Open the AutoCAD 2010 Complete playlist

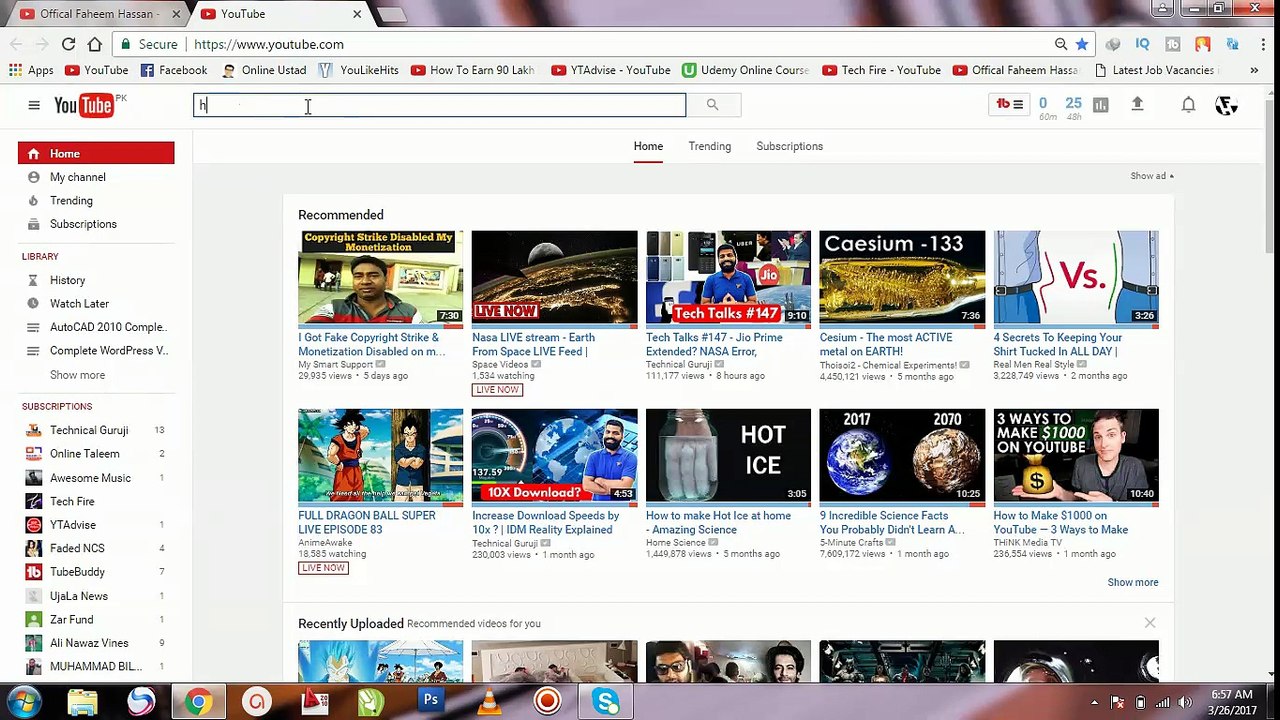click(x=108, y=327)
